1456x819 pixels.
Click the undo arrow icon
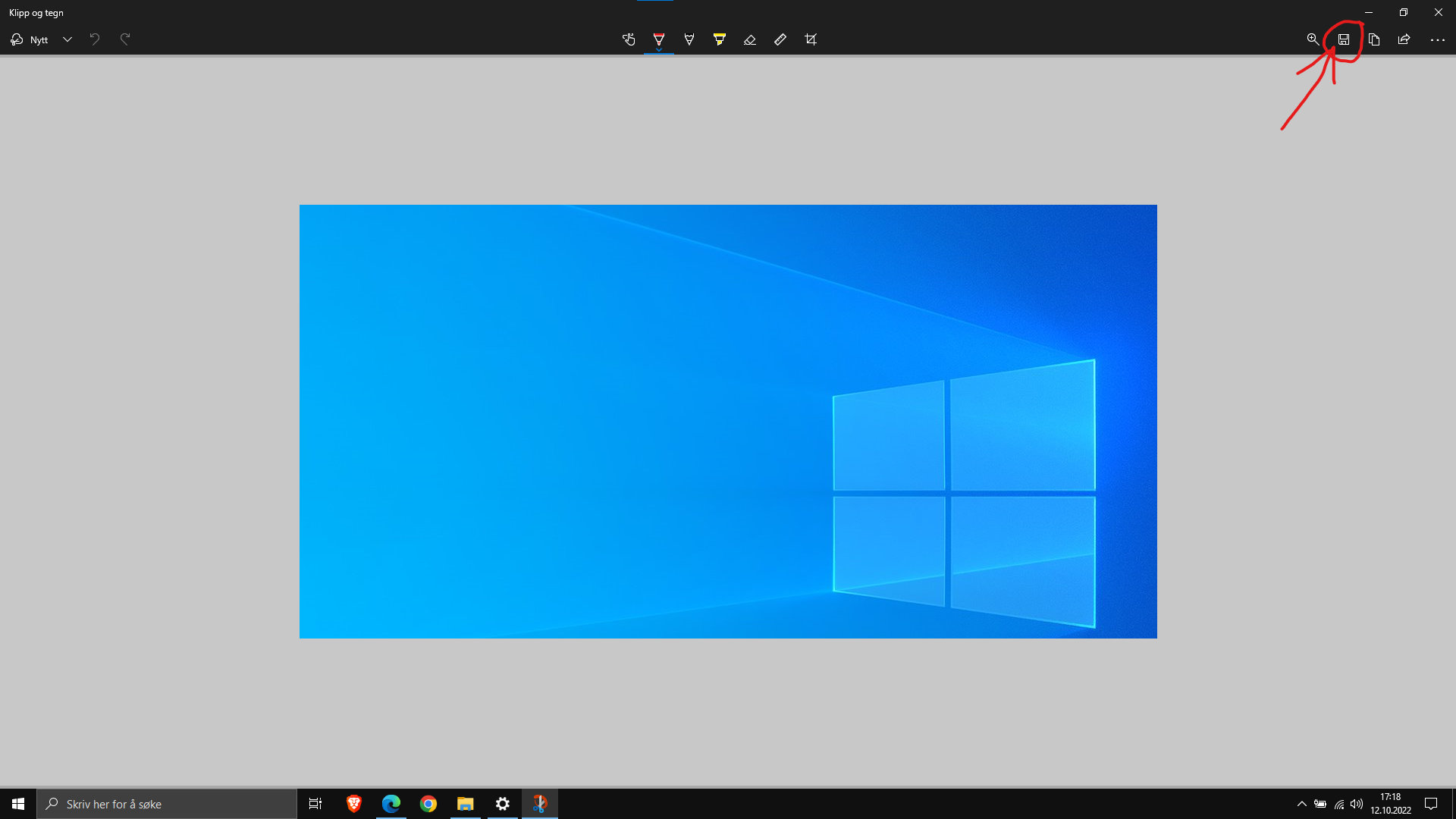click(95, 39)
